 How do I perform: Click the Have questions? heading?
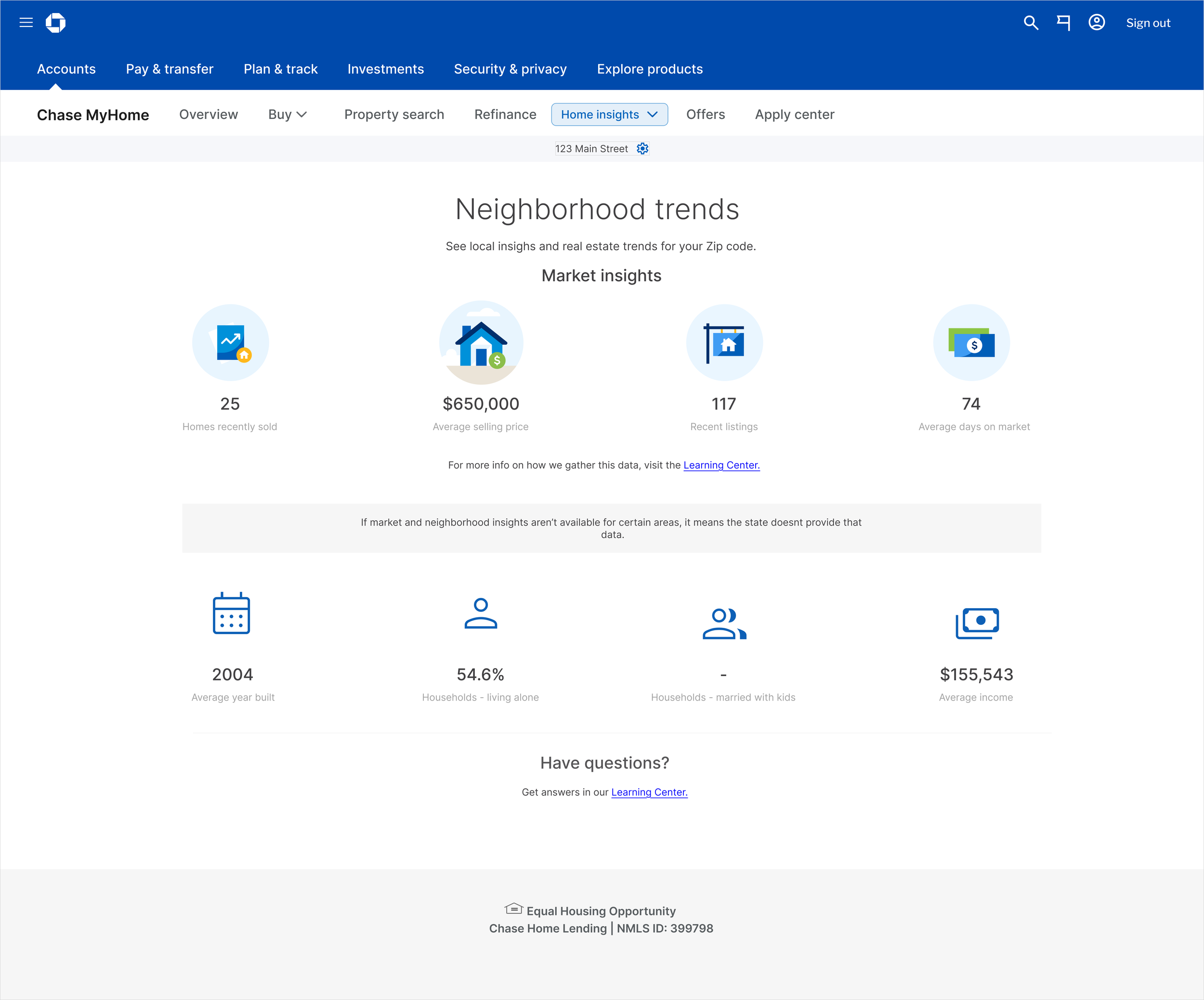coord(605,763)
